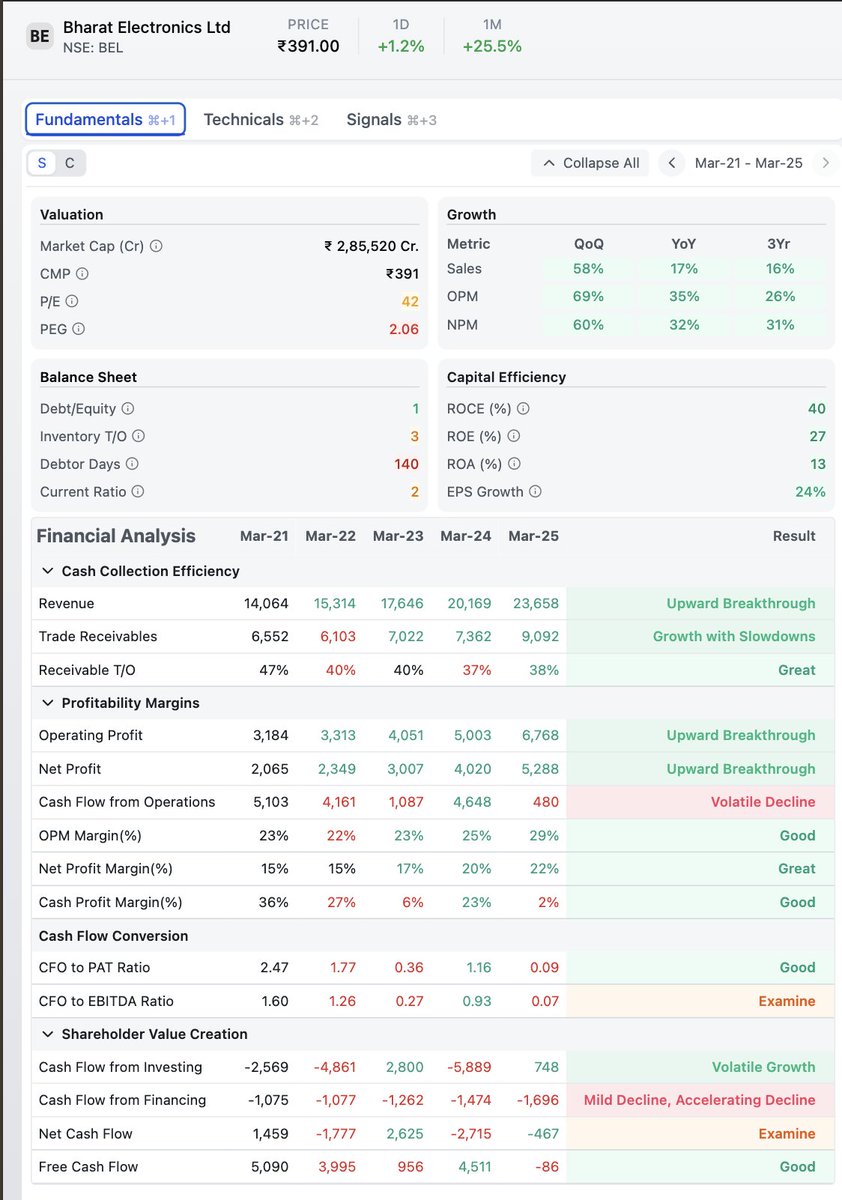
Task: Select the C consolidated toggle
Action: [70, 163]
